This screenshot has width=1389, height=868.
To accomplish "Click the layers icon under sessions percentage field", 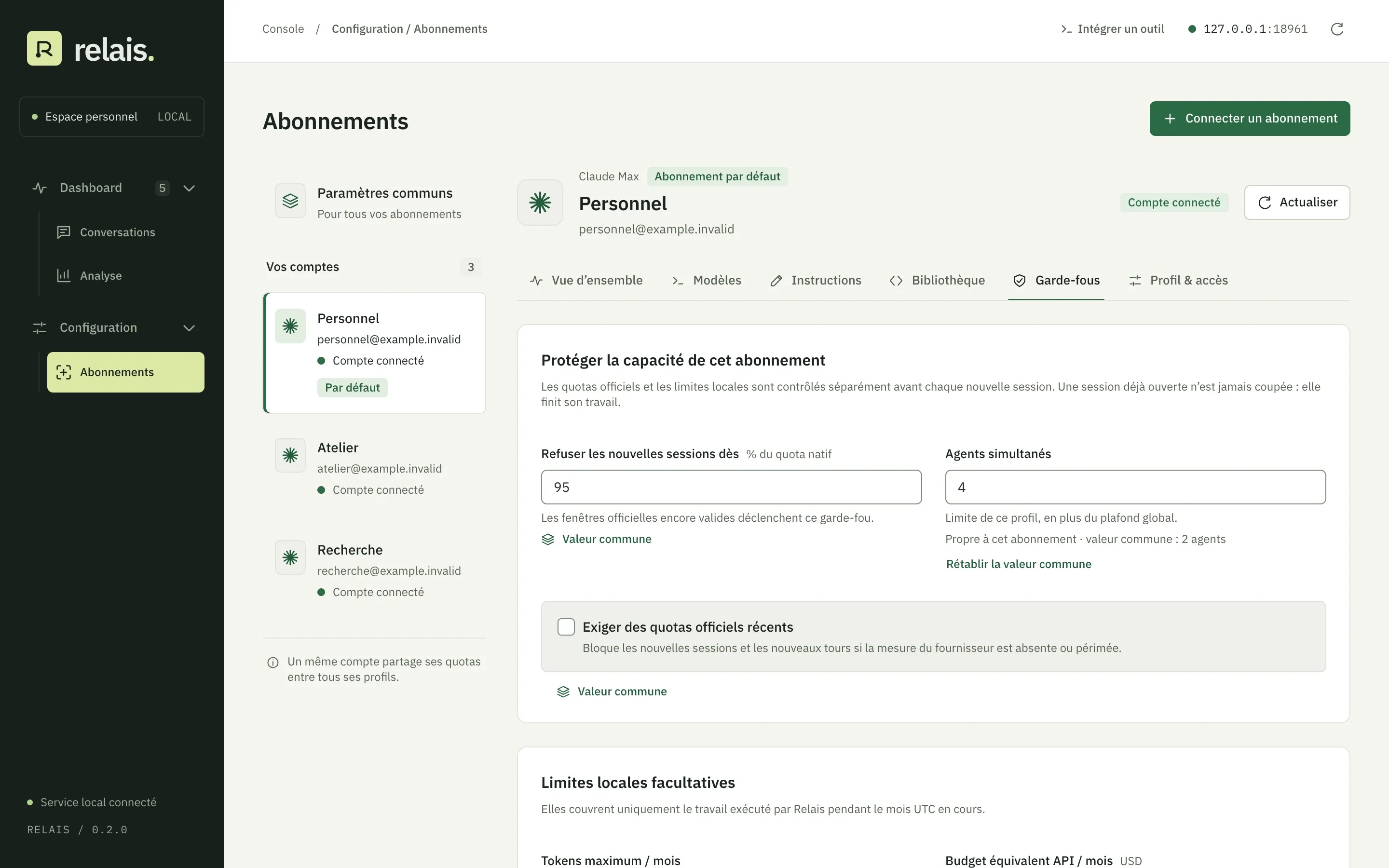I will click(548, 539).
